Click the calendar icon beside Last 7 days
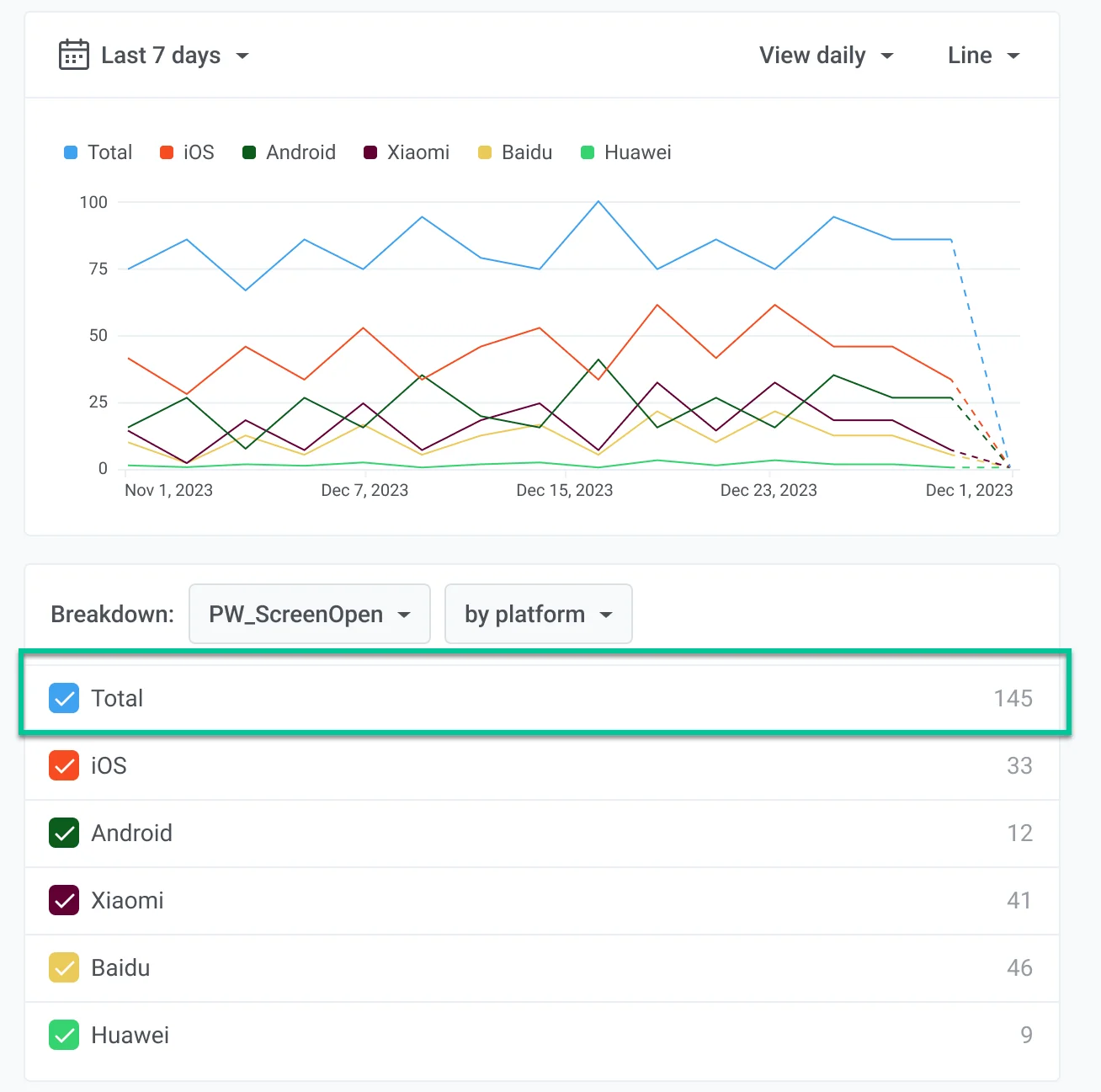Image resolution: width=1101 pixels, height=1092 pixels. pos(73,56)
